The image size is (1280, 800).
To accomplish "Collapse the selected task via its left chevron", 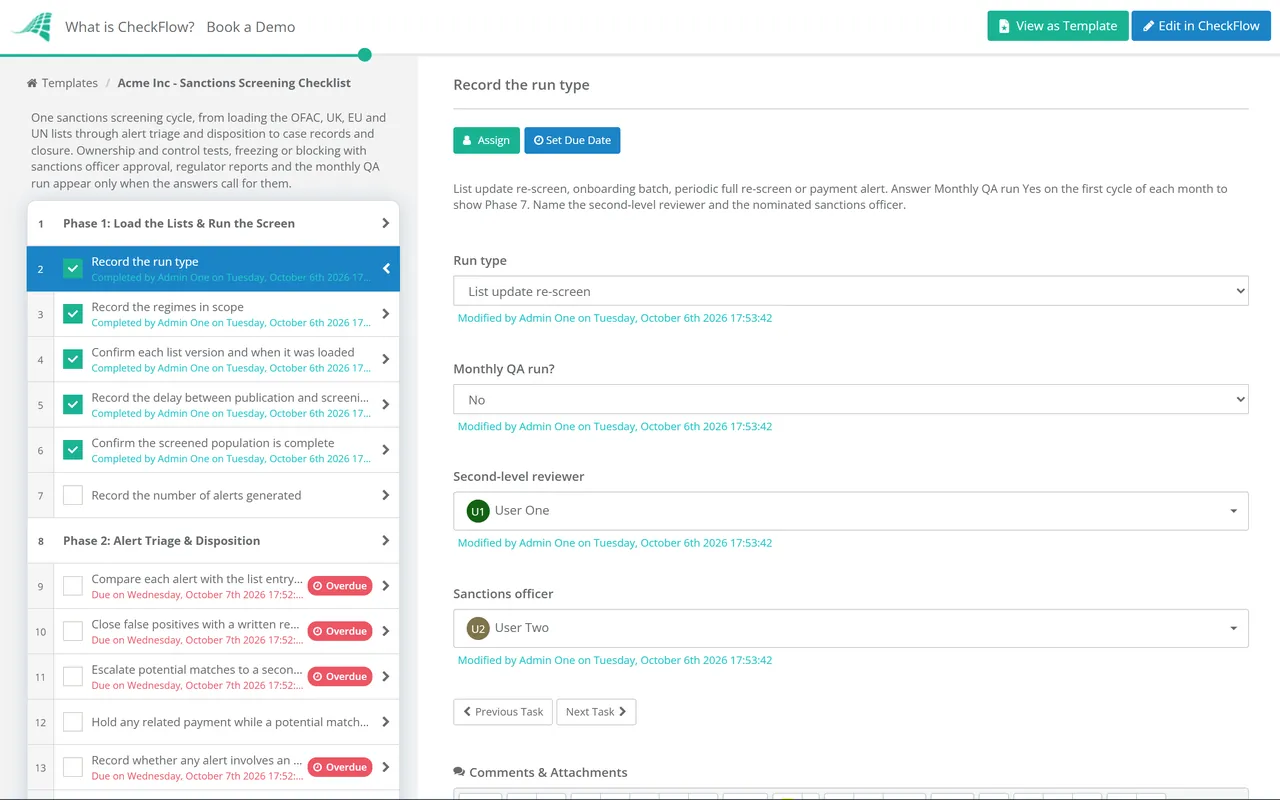I will pyautogui.click(x=386, y=268).
